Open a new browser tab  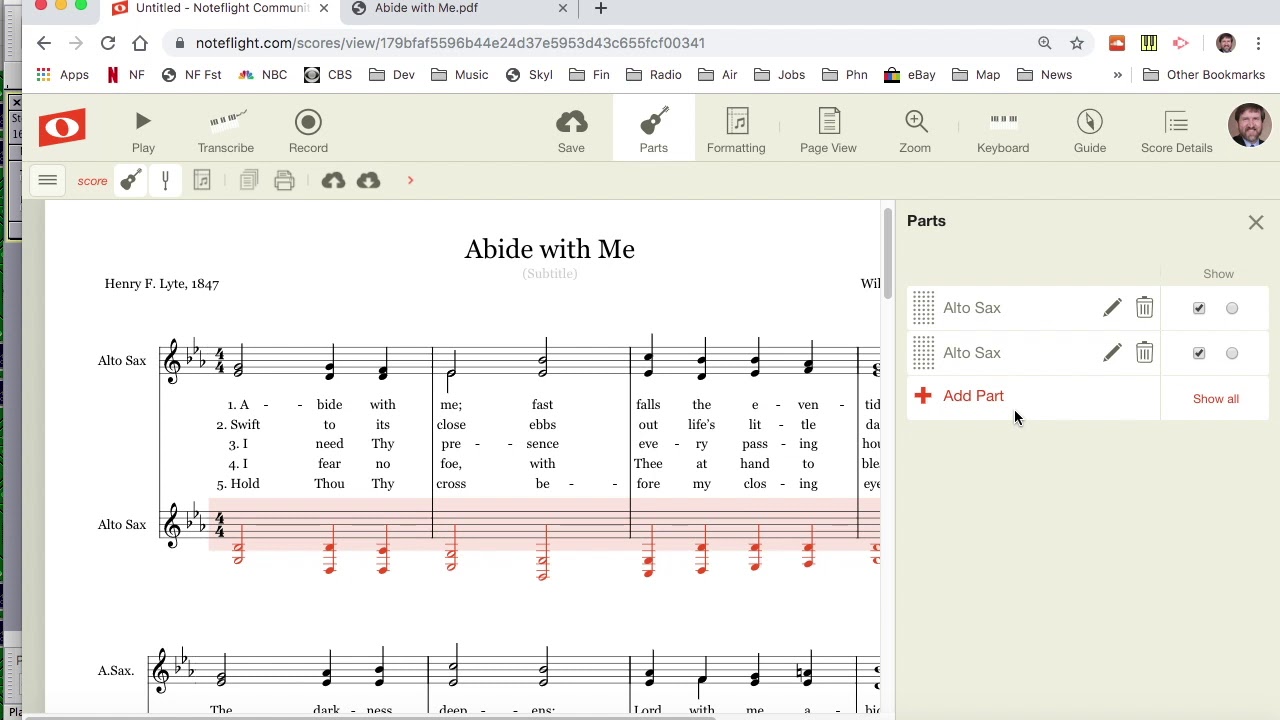(x=601, y=8)
